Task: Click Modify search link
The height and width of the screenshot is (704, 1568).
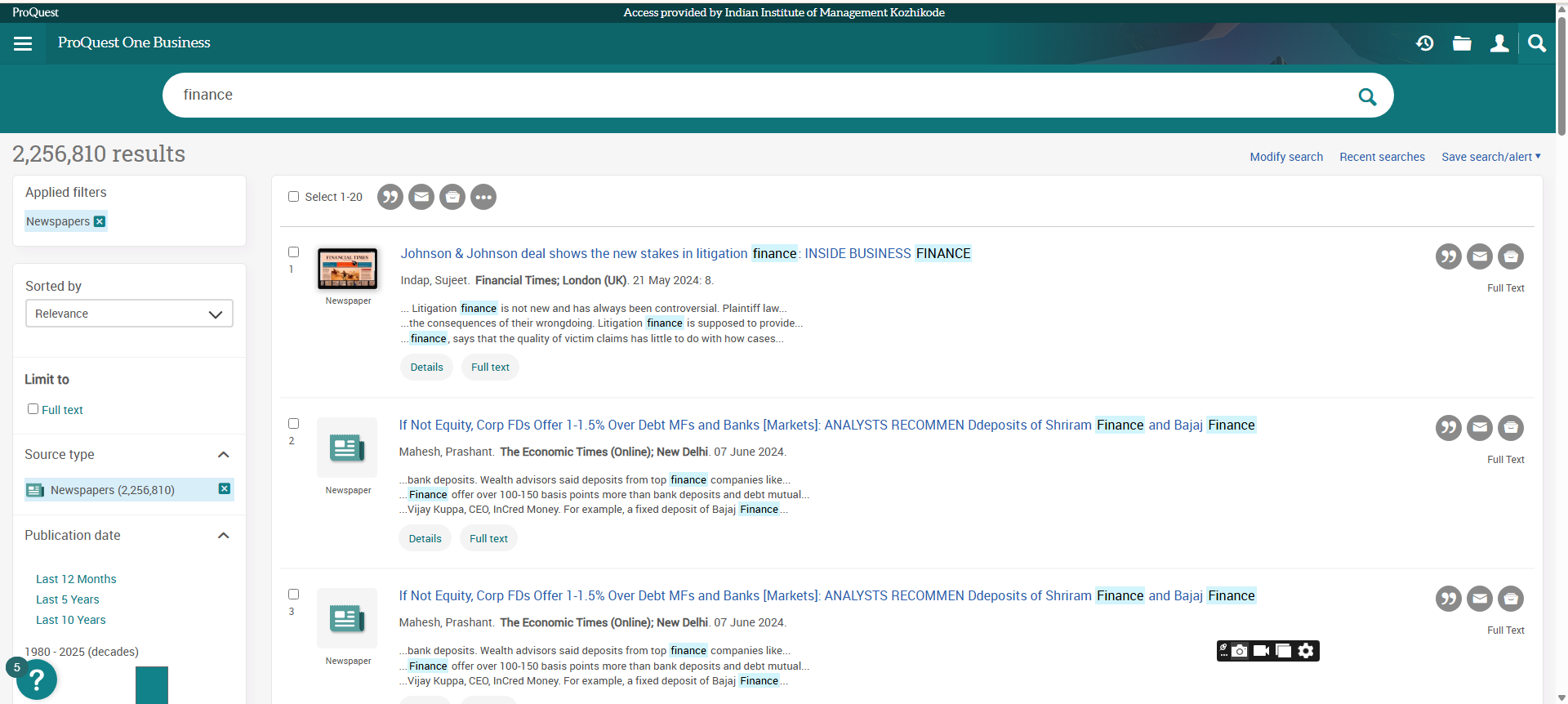Action: click(1285, 157)
